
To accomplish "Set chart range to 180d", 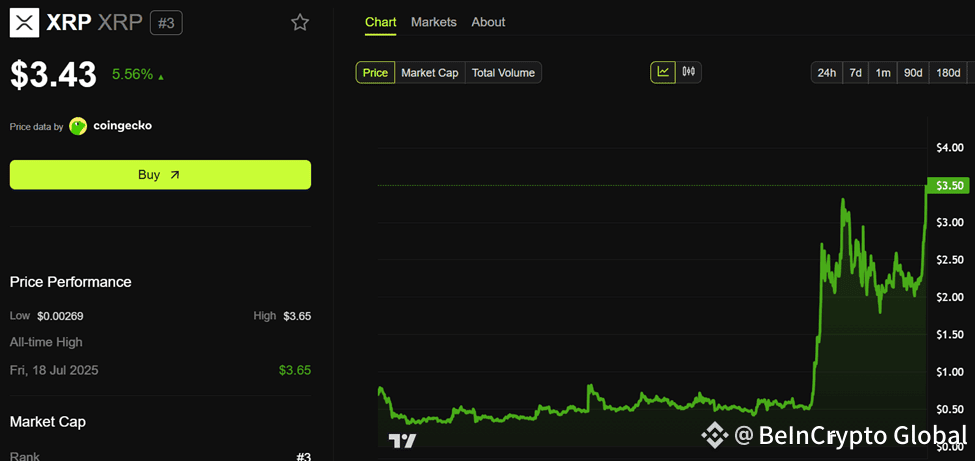I will click(x=948, y=73).
